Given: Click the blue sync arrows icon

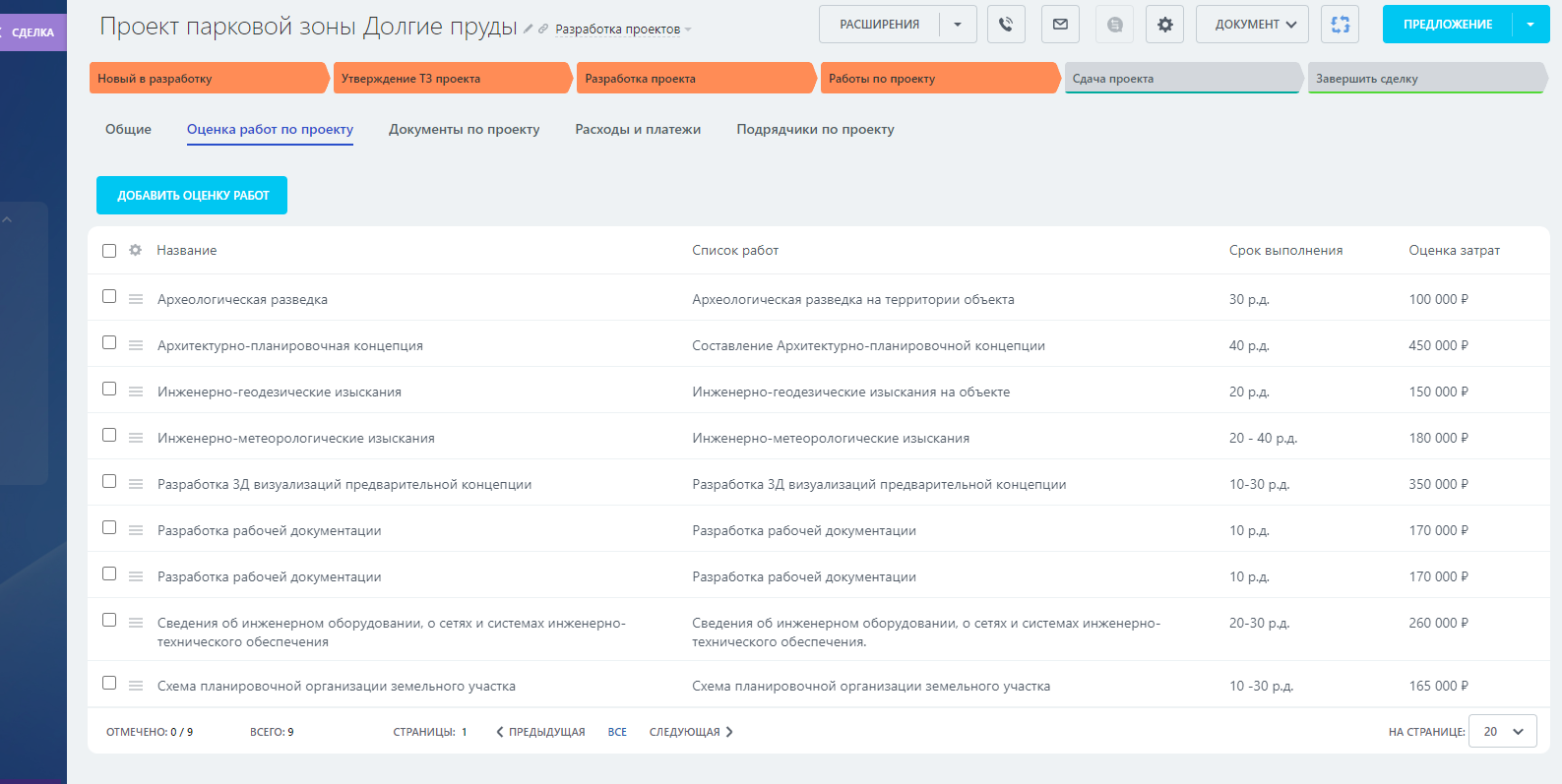Looking at the screenshot, I should click(1340, 25).
